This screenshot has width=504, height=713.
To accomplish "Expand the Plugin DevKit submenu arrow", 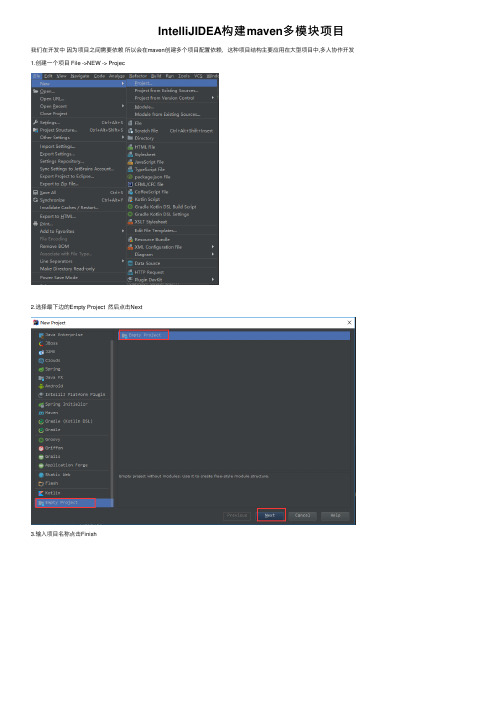I will point(212,279).
